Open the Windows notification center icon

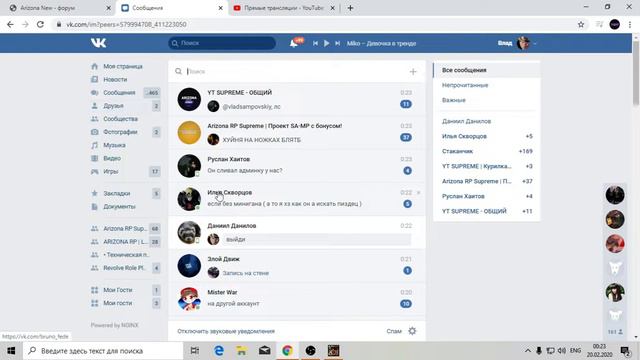(x=625, y=351)
